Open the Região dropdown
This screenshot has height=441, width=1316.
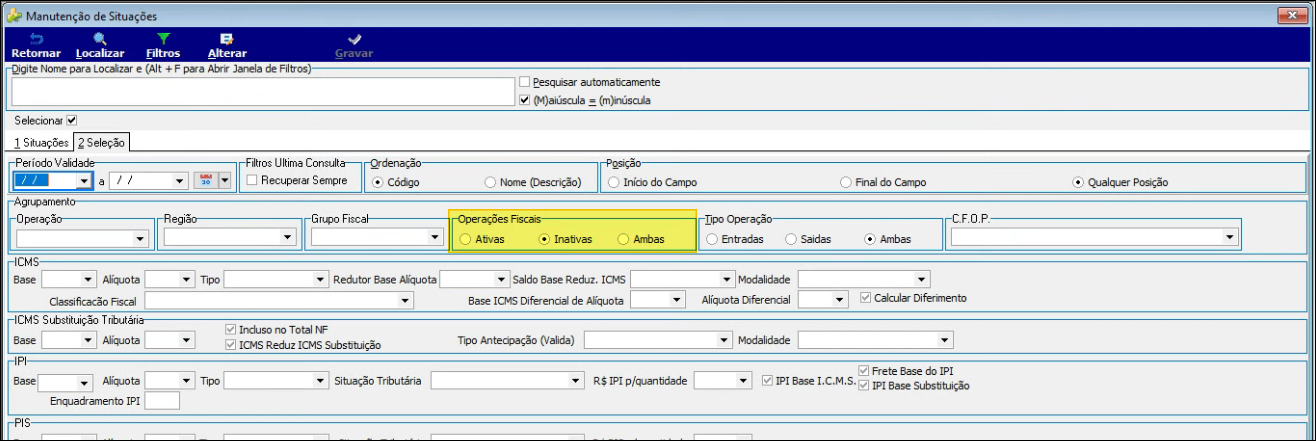click(288, 237)
